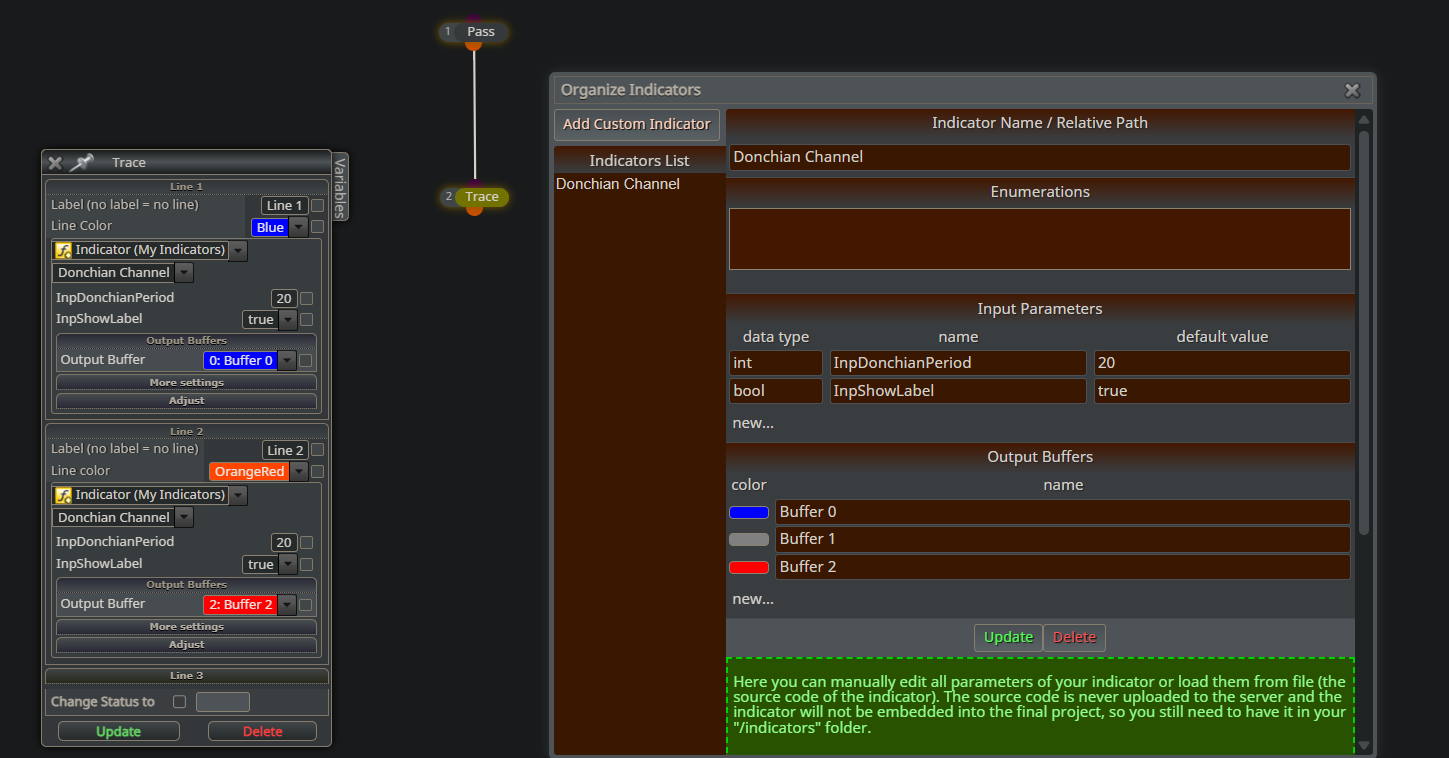The image size is (1449, 758).
Task: Click the Buffer 1 name field
Action: (x=1063, y=539)
